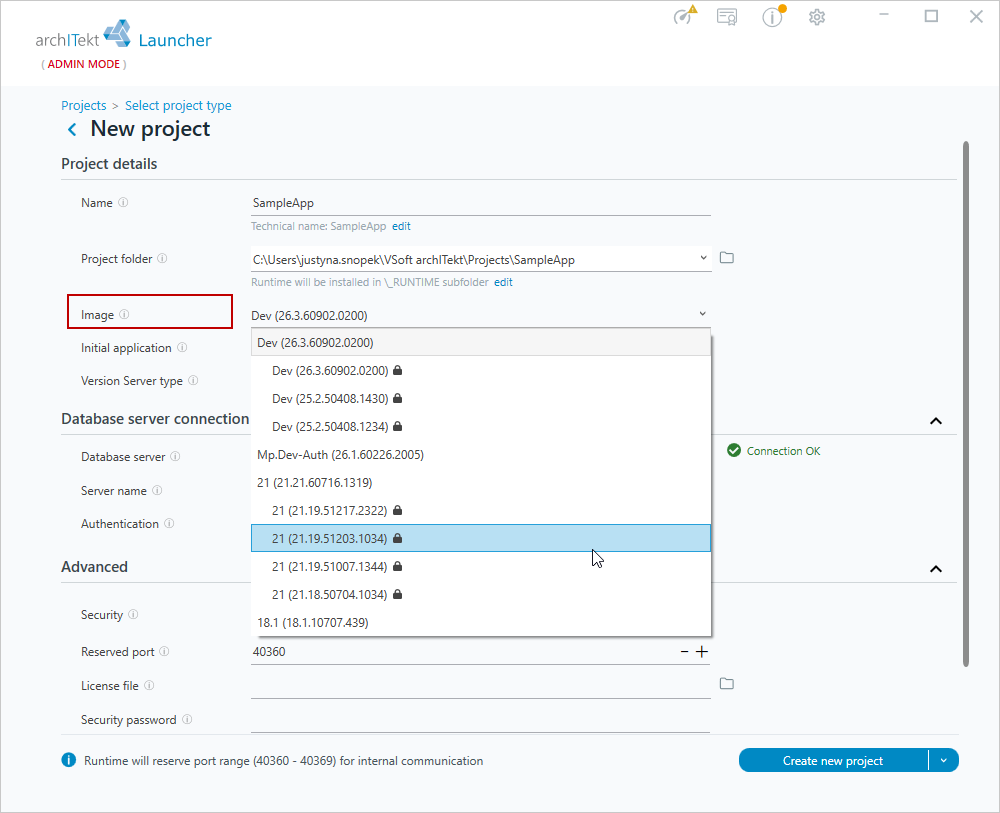This screenshot has width=1000, height=813.
Task: Show info tooltip next to Image label
Action: 124,314
